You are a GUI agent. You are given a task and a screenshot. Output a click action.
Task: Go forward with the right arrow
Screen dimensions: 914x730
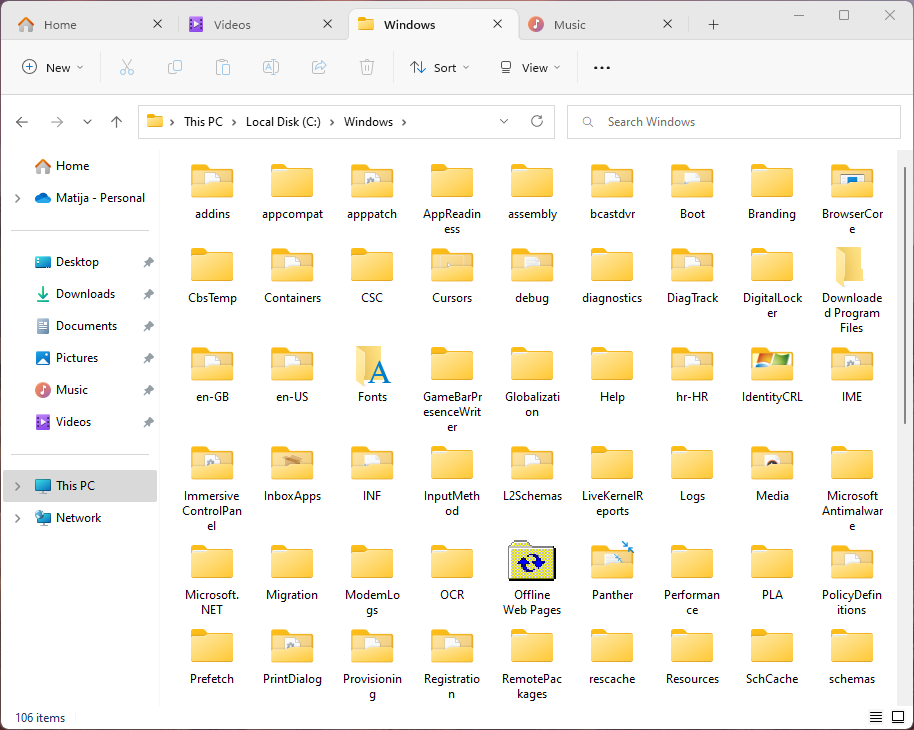pyautogui.click(x=57, y=122)
